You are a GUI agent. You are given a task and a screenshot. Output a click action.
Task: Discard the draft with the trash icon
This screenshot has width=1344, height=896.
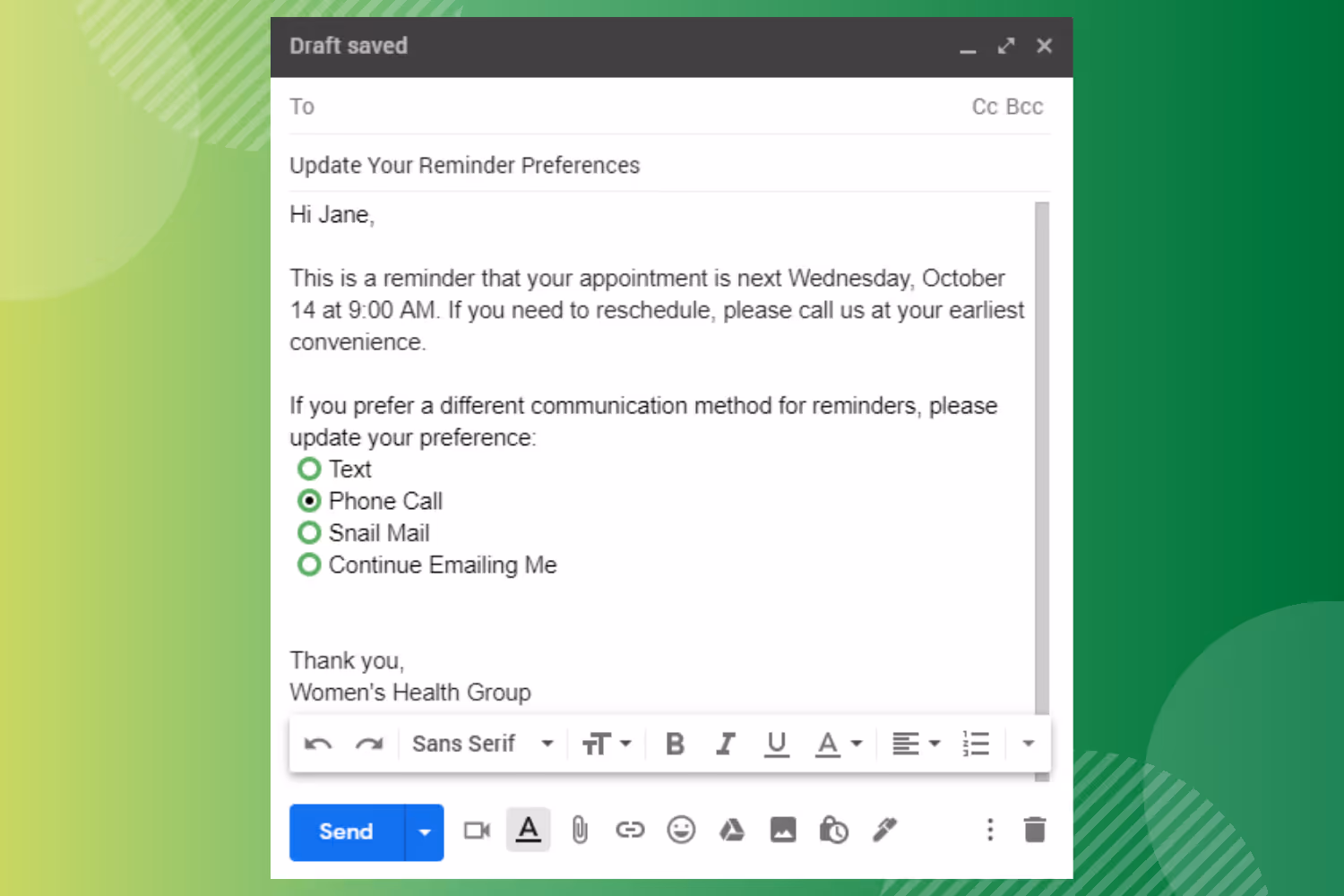pyautogui.click(x=1035, y=830)
